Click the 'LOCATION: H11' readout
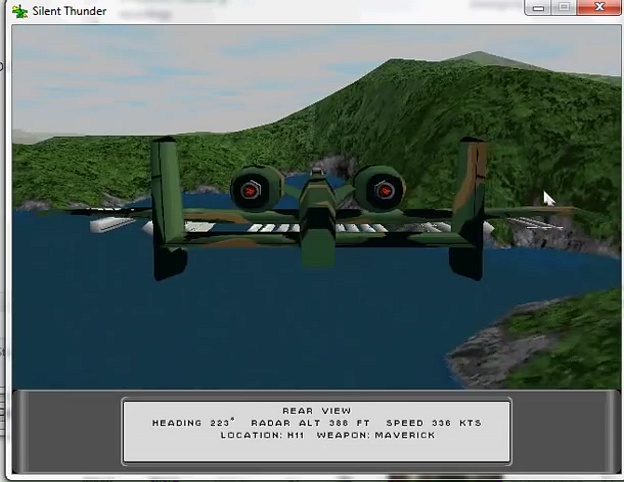This screenshot has height=482, width=624. (263, 435)
